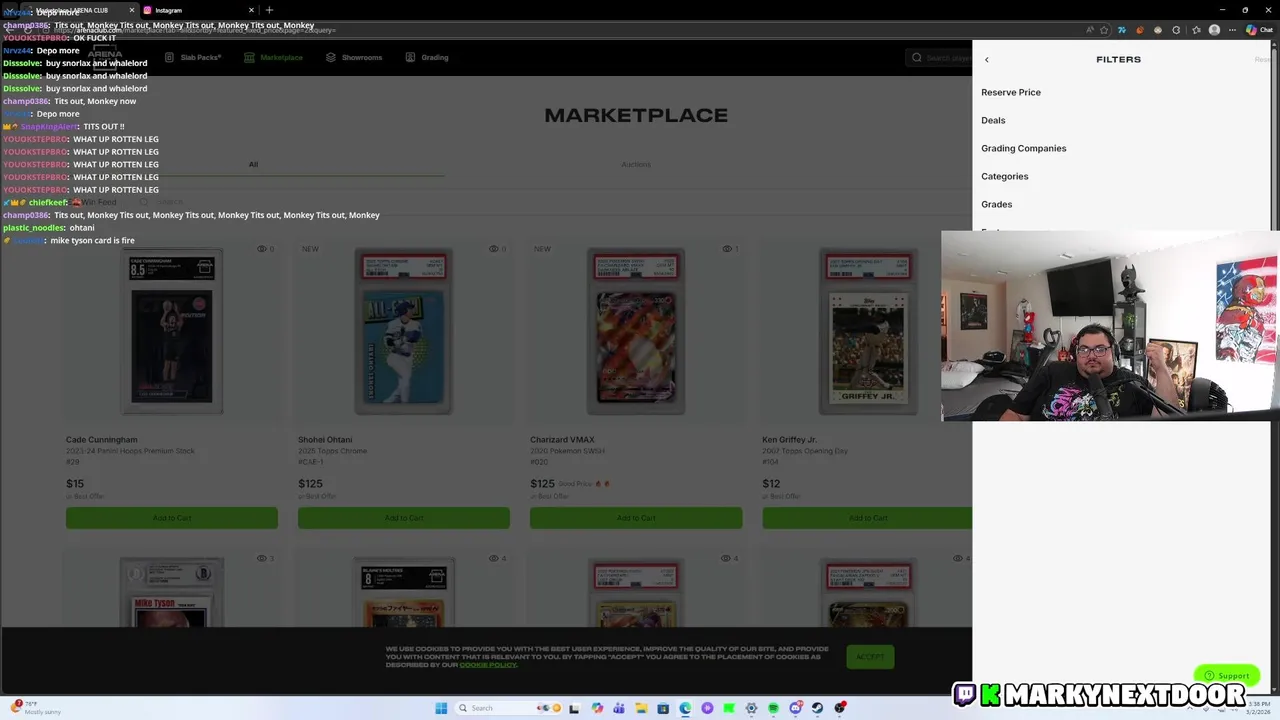Open the browser profile avatar
This screenshot has width=1280, height=720.
(x=1214, y=30)
